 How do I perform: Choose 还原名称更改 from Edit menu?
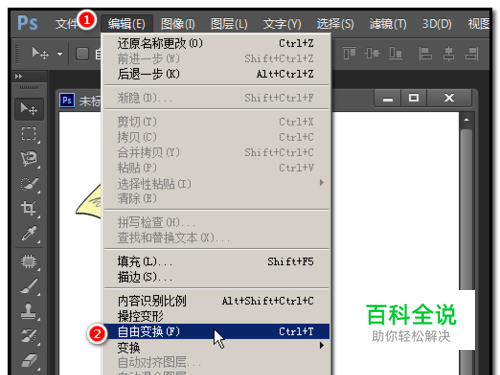[216, 43]
